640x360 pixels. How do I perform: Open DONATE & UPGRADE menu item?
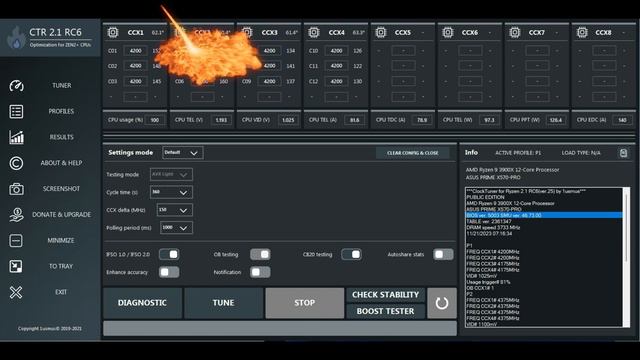point(61,215)
